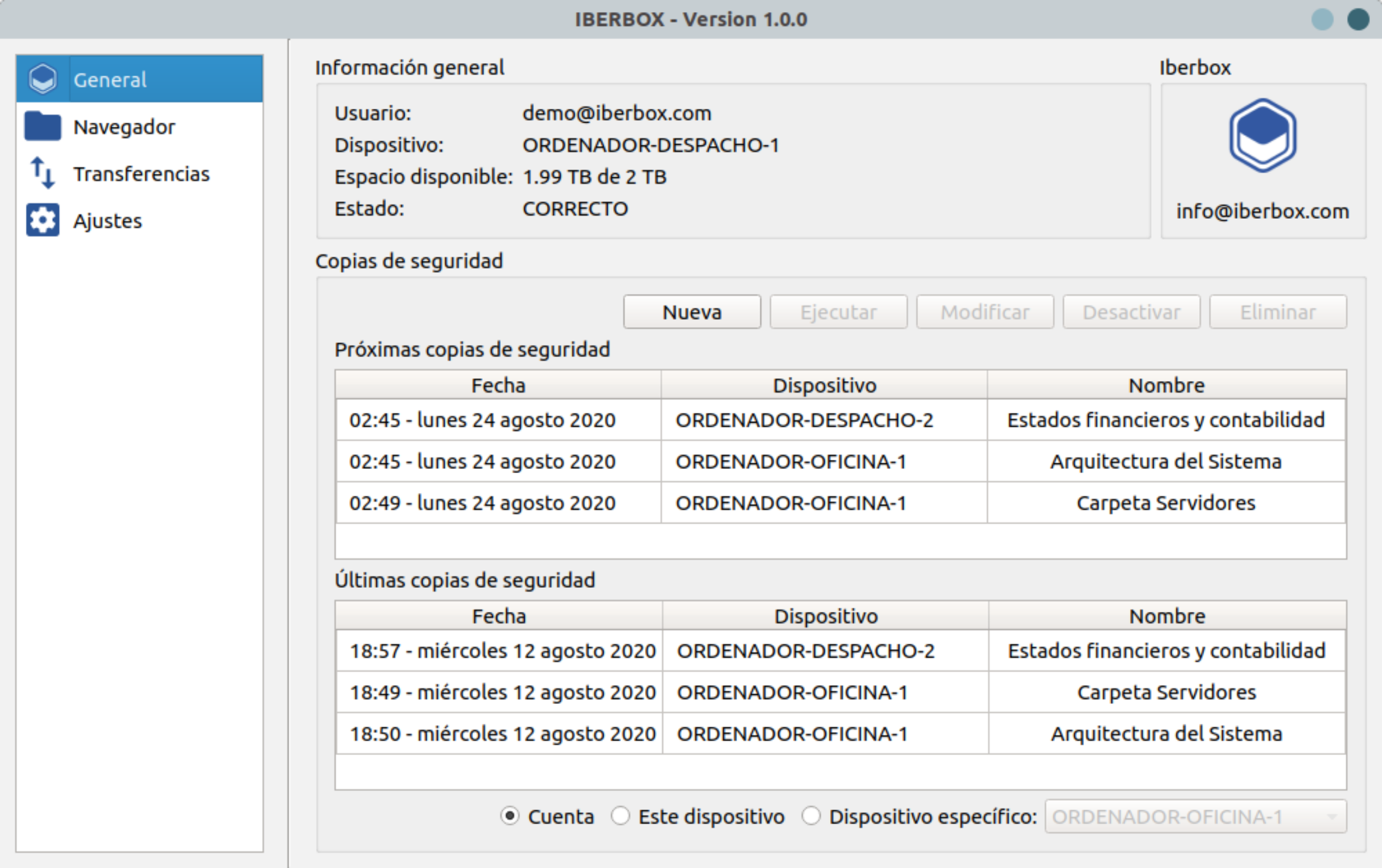Click the info@iberbox.com email address
The image size is (1382, 868).
(x=1263, y=211)
